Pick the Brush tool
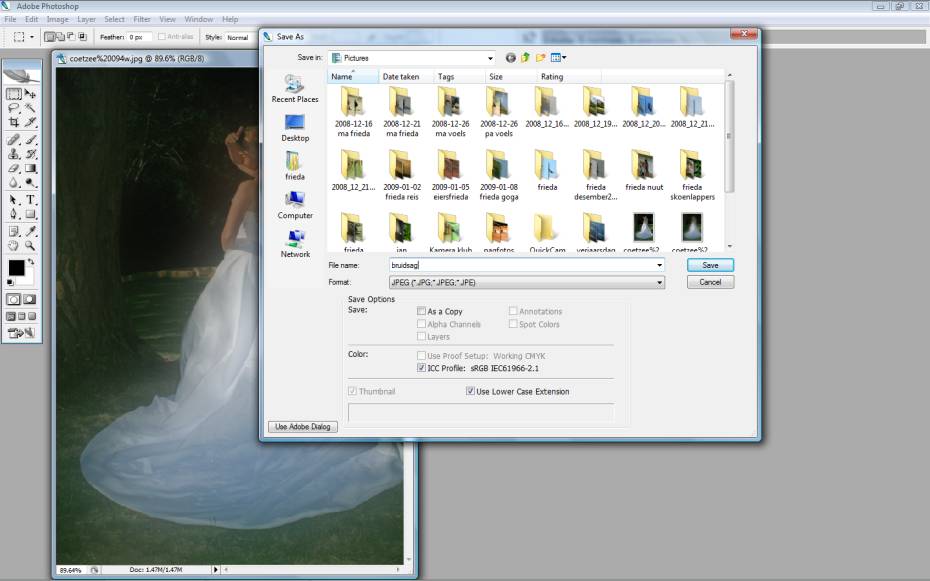Viewport: 930px width, 581px height. point(30,140)
